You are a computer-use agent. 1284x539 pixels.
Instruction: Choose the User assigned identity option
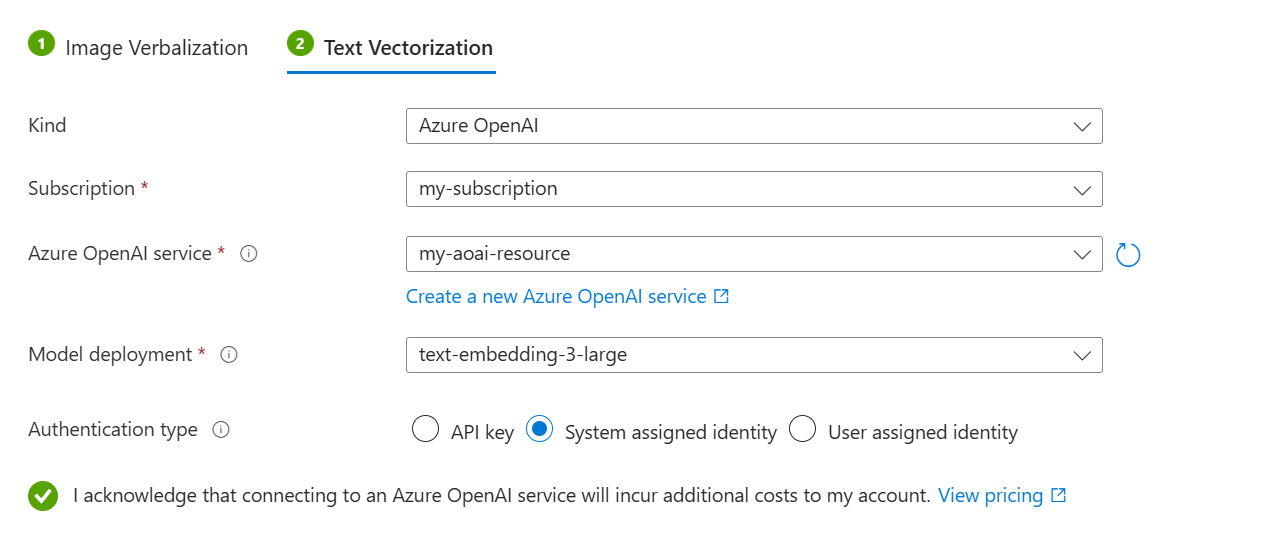click(803, 430)
